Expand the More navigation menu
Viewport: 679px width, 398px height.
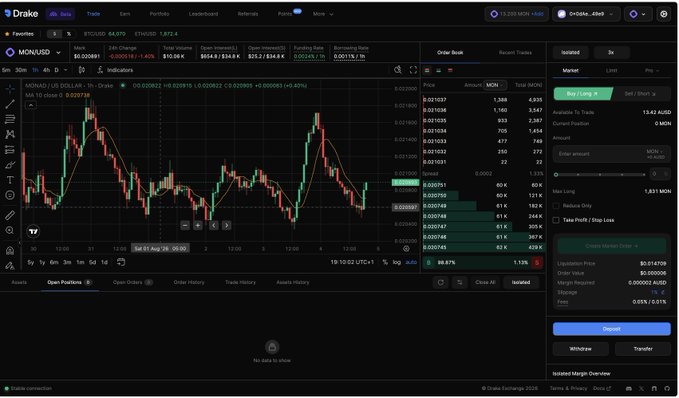323,14
